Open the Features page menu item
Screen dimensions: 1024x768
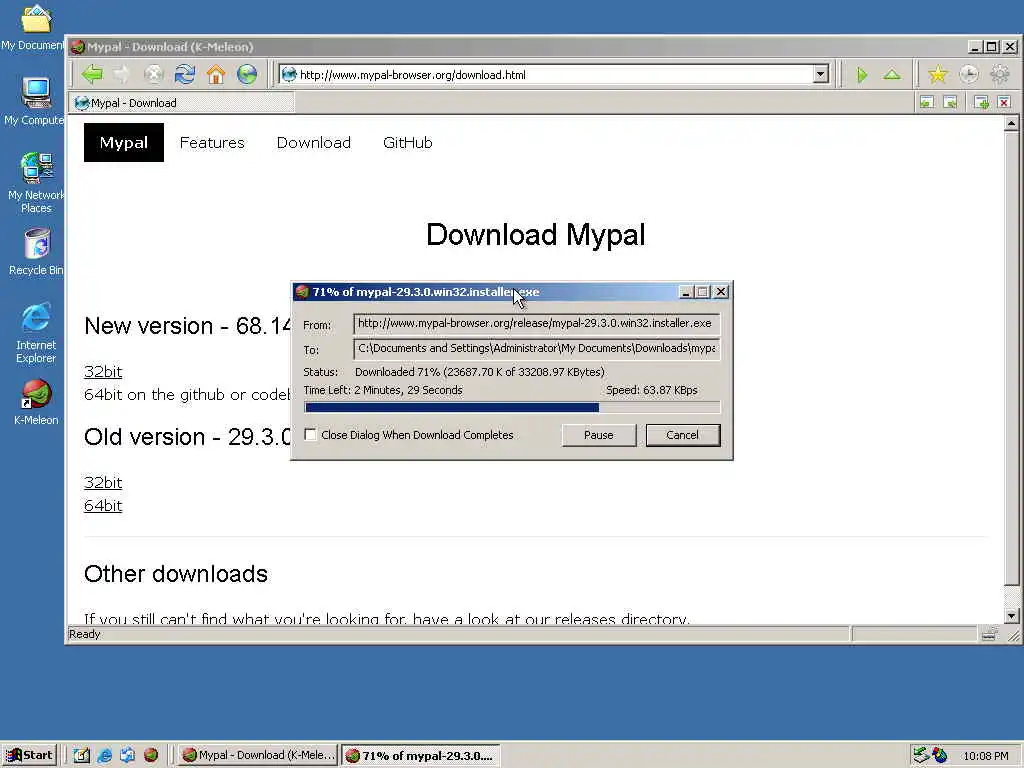(x=212, y=142)
